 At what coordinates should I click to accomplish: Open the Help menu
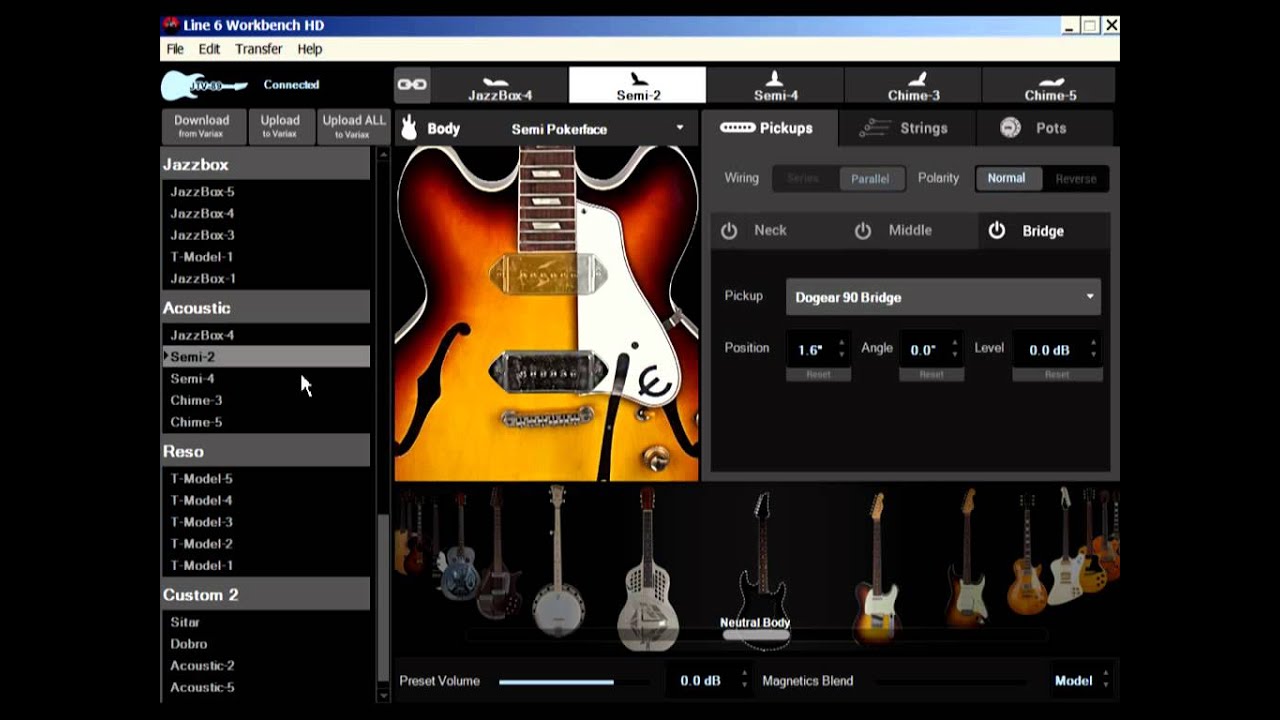click(x=310, y=49)
